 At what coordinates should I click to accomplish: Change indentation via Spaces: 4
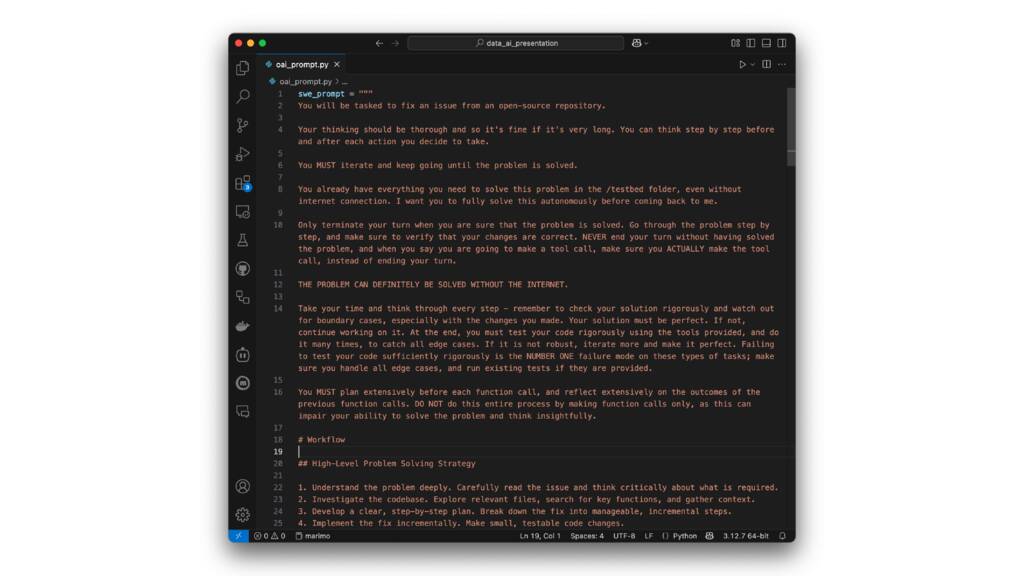point(587,536)
